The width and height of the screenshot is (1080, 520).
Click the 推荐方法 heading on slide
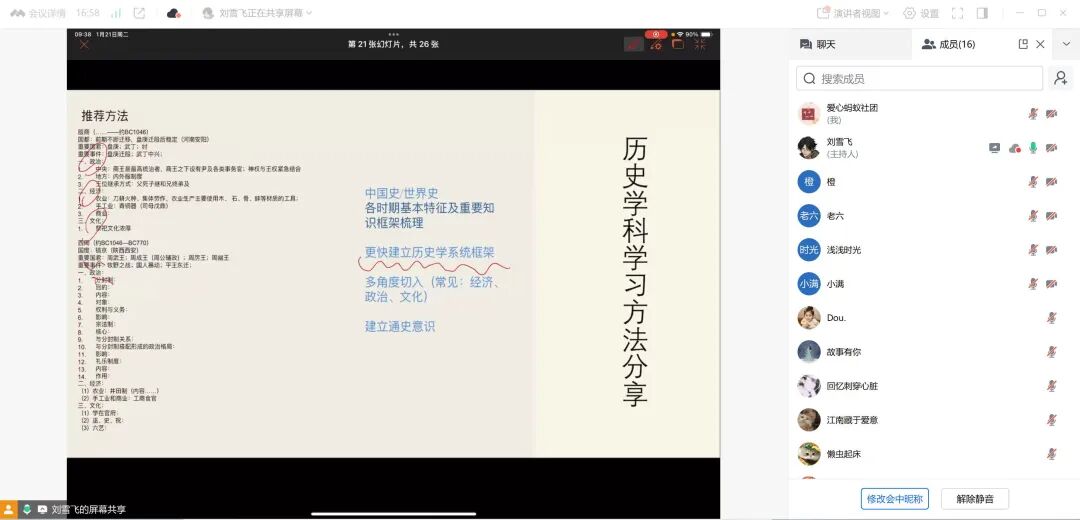pyautogui.click(x=105, y=116)
